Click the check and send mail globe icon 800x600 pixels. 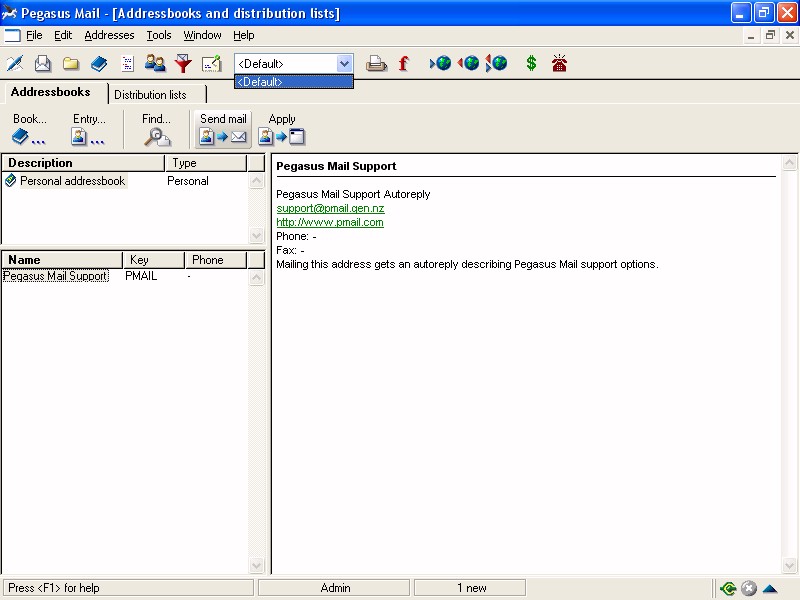(496, 63)
